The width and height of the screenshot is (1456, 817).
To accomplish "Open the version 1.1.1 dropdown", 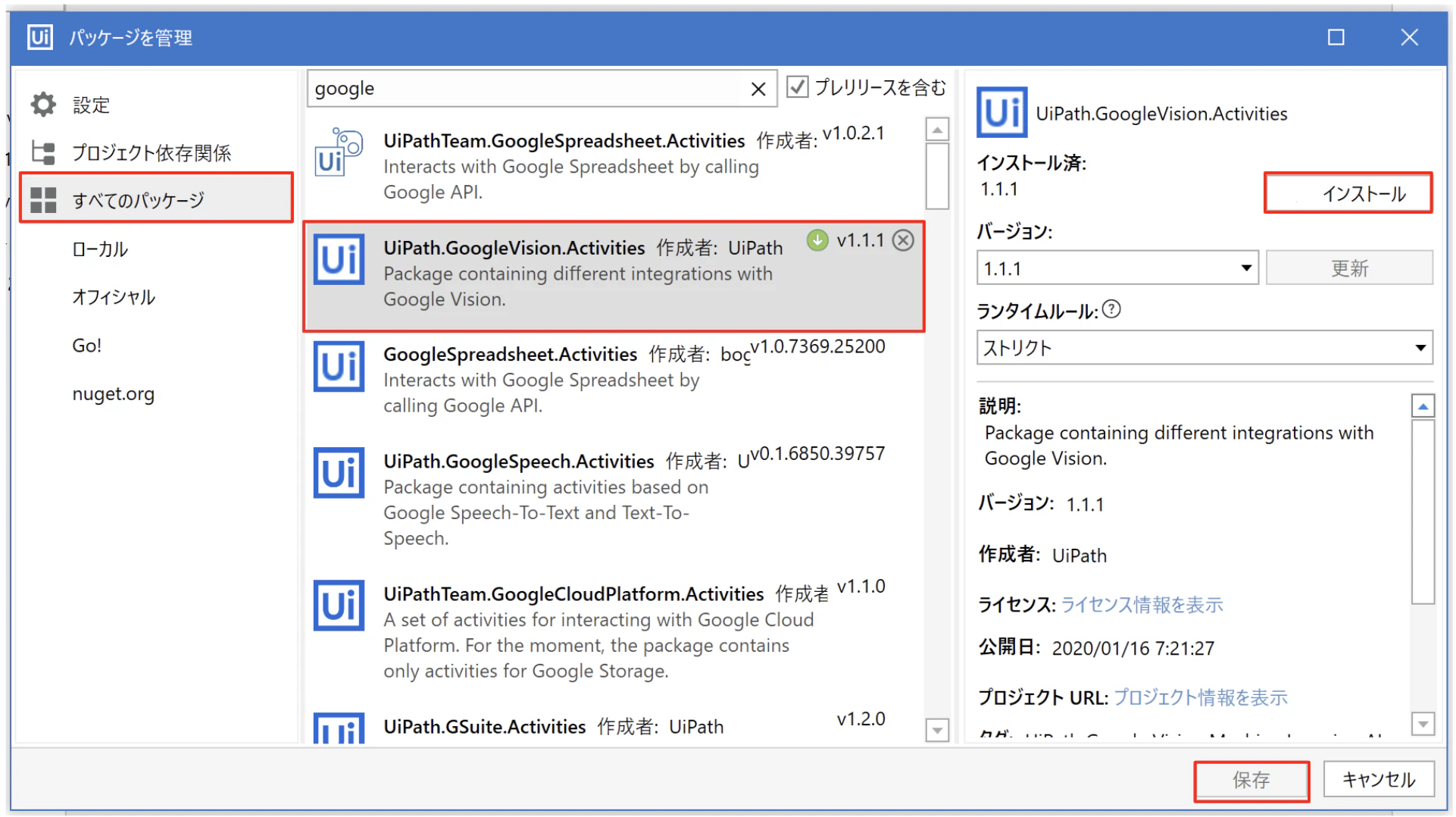I will coord(1117,268).
